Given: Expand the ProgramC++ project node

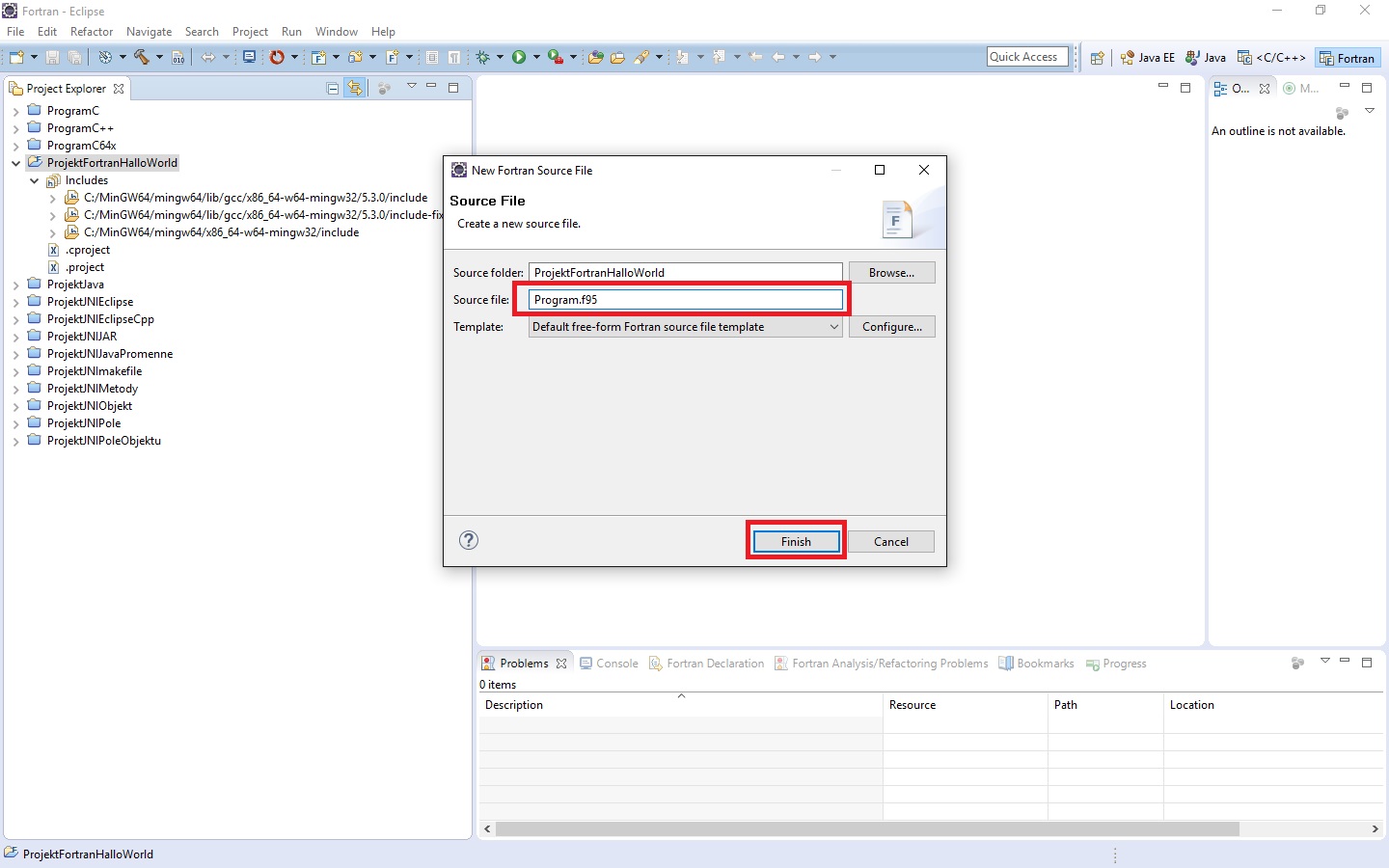Looking at the screenshot, I should pyautogui.click(x=15, y=129).
